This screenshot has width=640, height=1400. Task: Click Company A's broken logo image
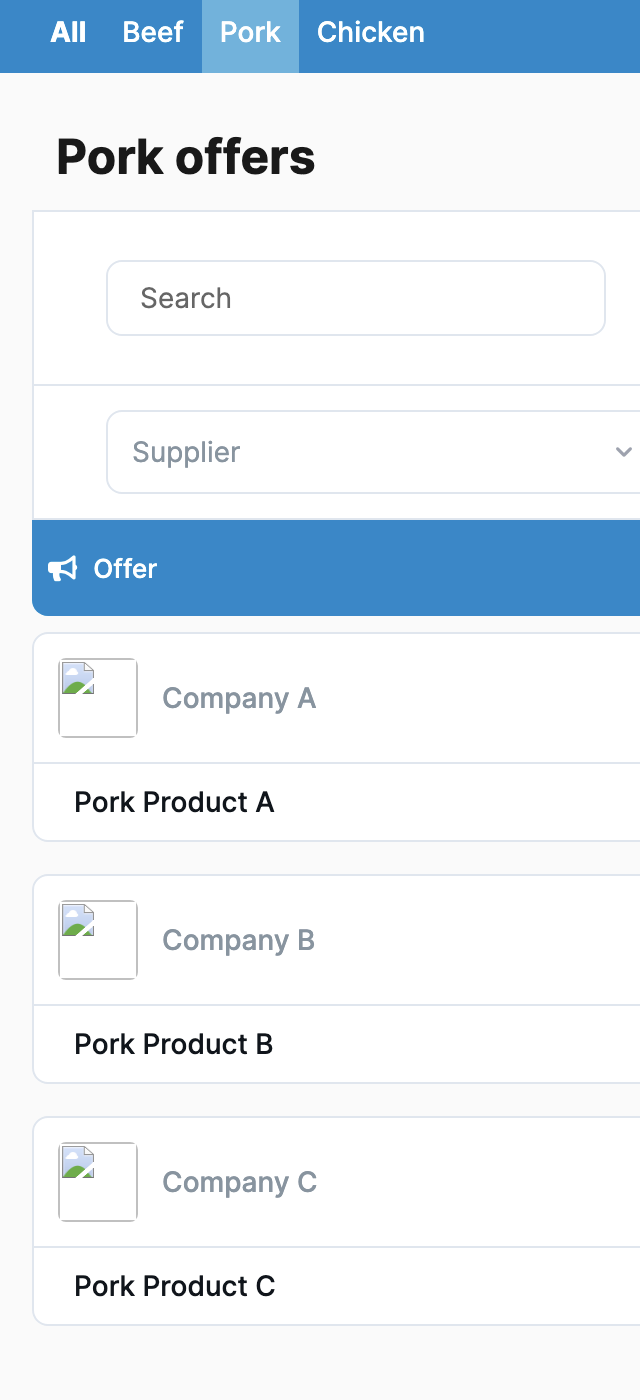pos(98,698)
